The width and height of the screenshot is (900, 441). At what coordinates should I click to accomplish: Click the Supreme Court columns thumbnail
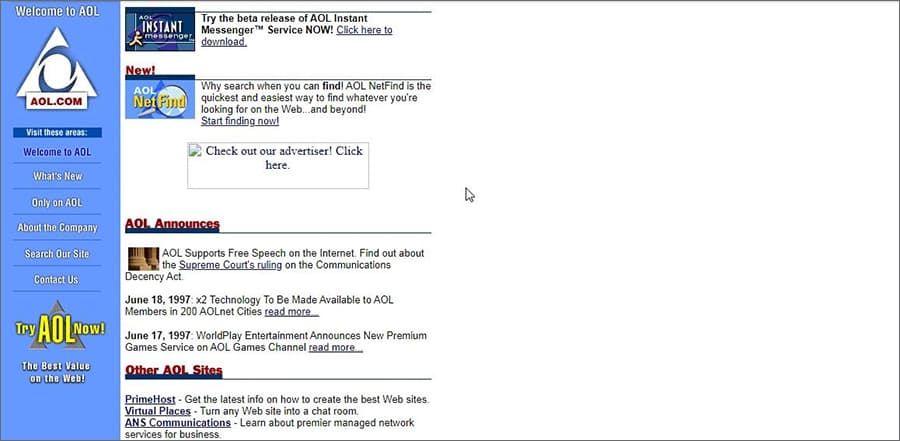coord(143,258)
